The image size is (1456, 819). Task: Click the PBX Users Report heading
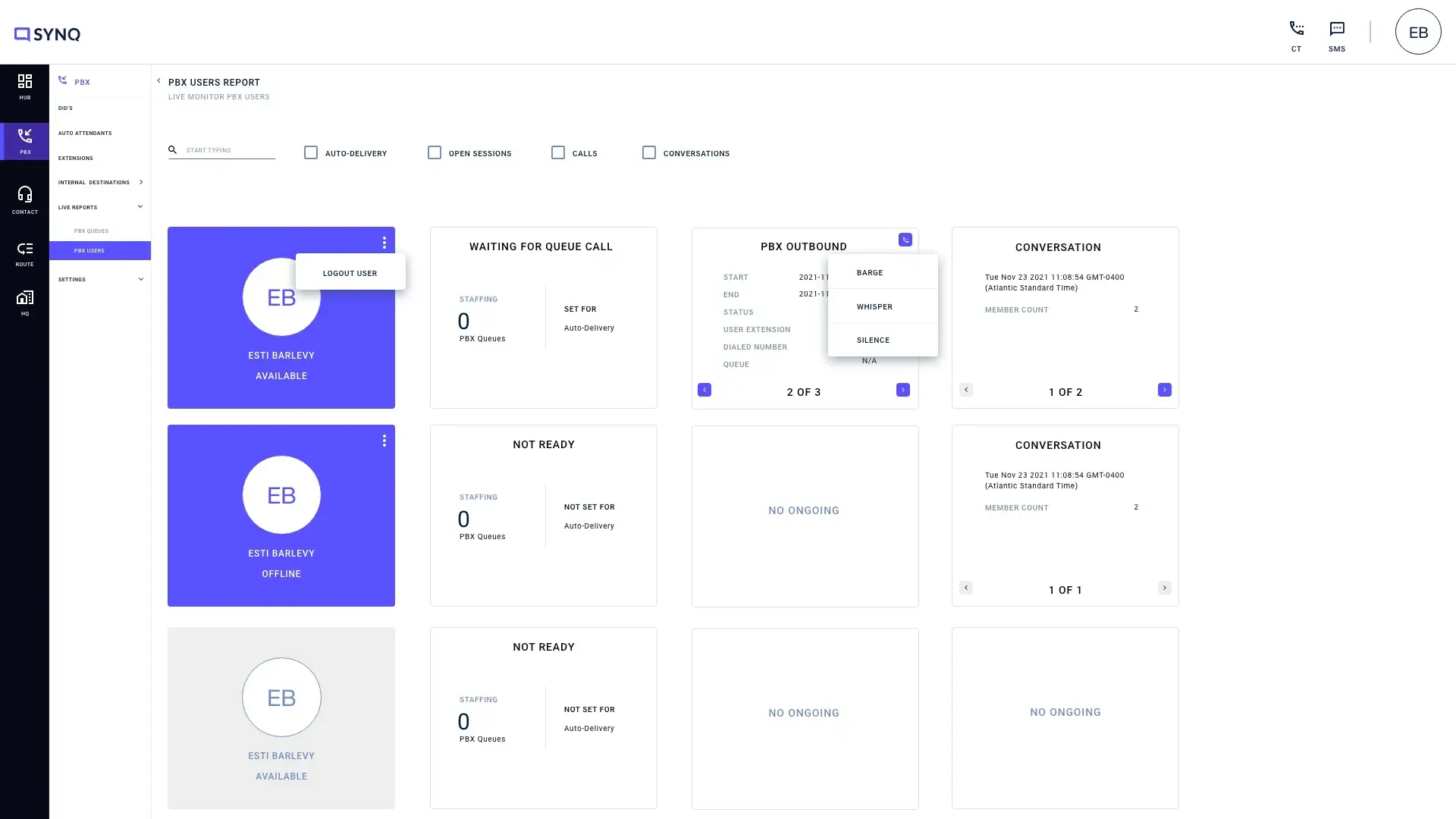click(214, 82)
